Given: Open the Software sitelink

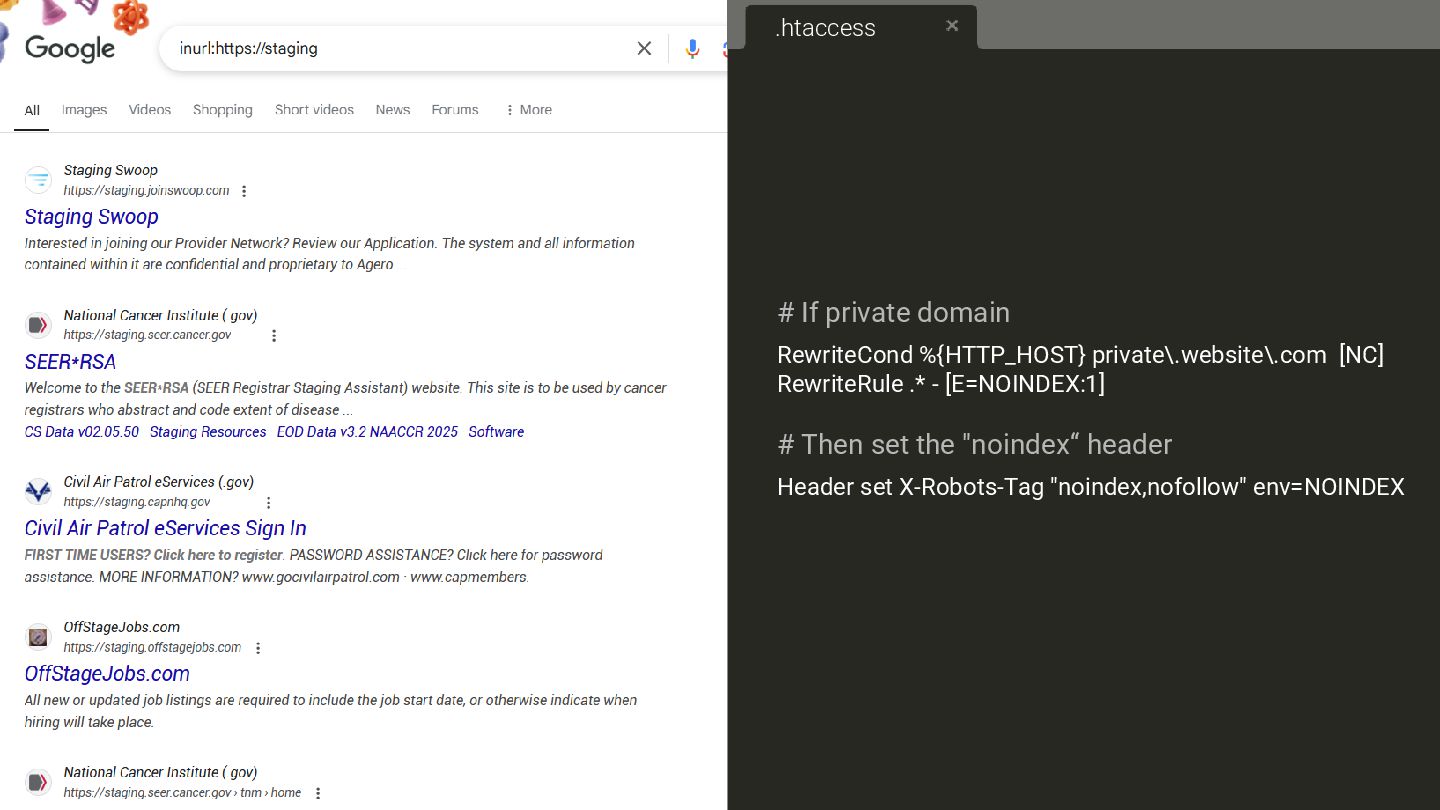Looking at the screenshot, I should coord(496,432).
